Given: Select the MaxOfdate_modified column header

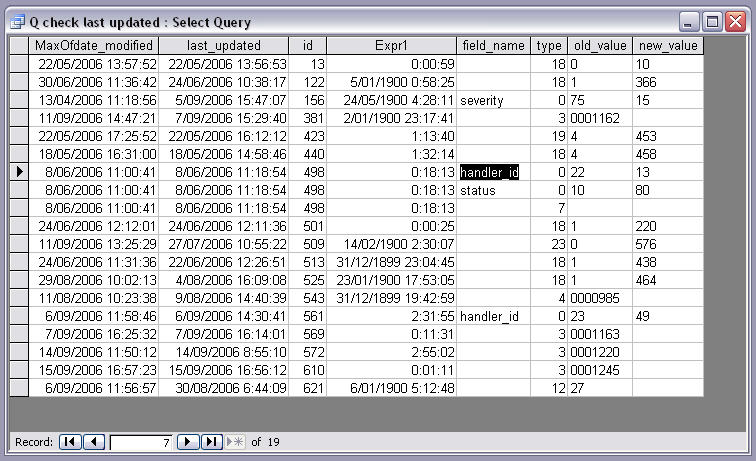Looking at the screenshot, I should (93, 46).
